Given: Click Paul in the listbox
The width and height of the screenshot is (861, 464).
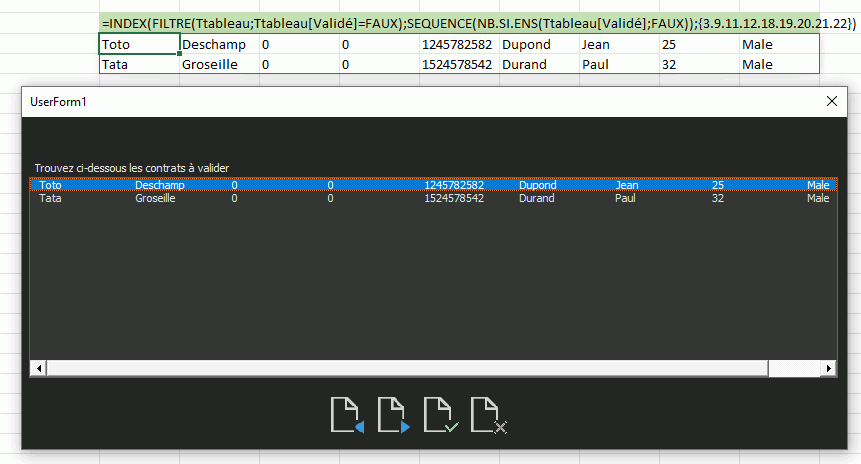Looking at the screenshot, I should (625, 198).
